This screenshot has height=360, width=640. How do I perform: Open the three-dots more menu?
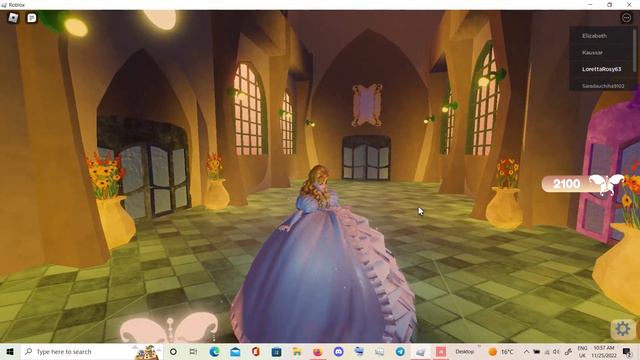[626, 18]
